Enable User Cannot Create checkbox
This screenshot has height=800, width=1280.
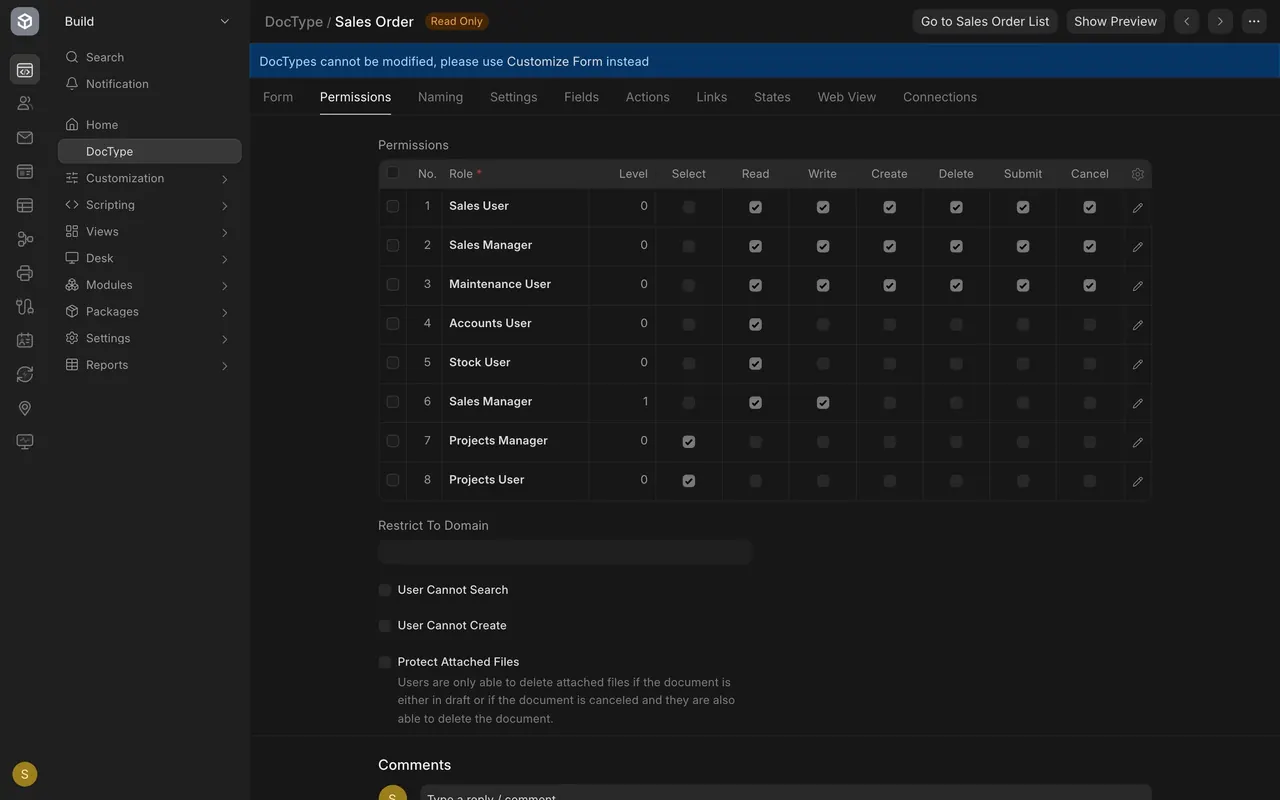(384, 626)
